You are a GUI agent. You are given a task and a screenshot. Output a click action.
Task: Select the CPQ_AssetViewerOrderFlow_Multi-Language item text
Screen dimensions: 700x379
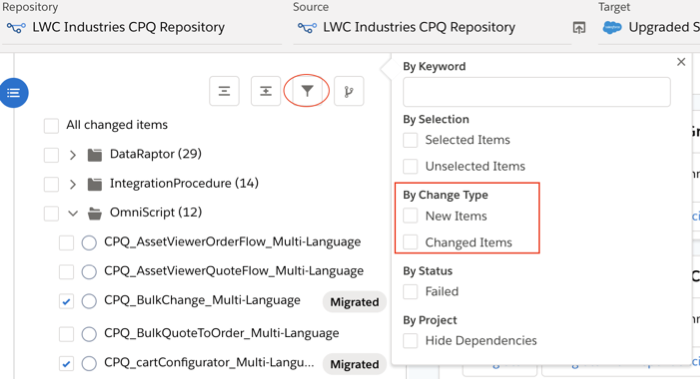point(233,242)
